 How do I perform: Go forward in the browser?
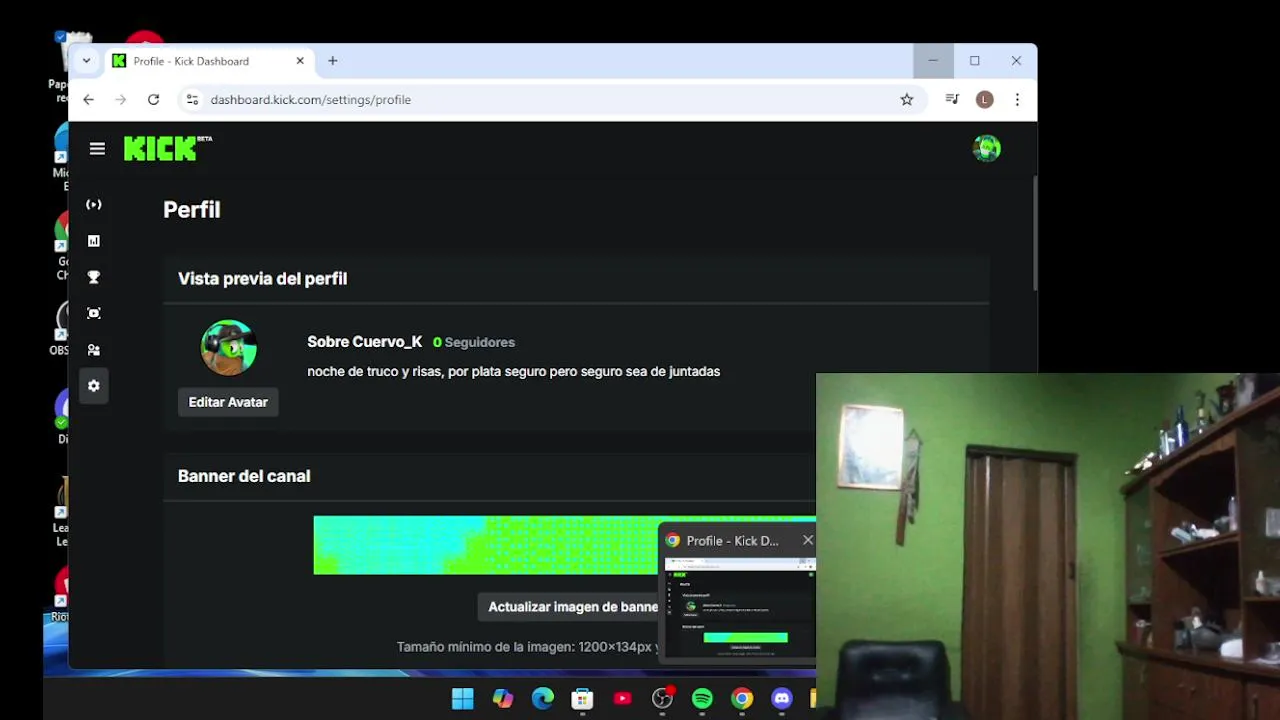click(121, 100)
